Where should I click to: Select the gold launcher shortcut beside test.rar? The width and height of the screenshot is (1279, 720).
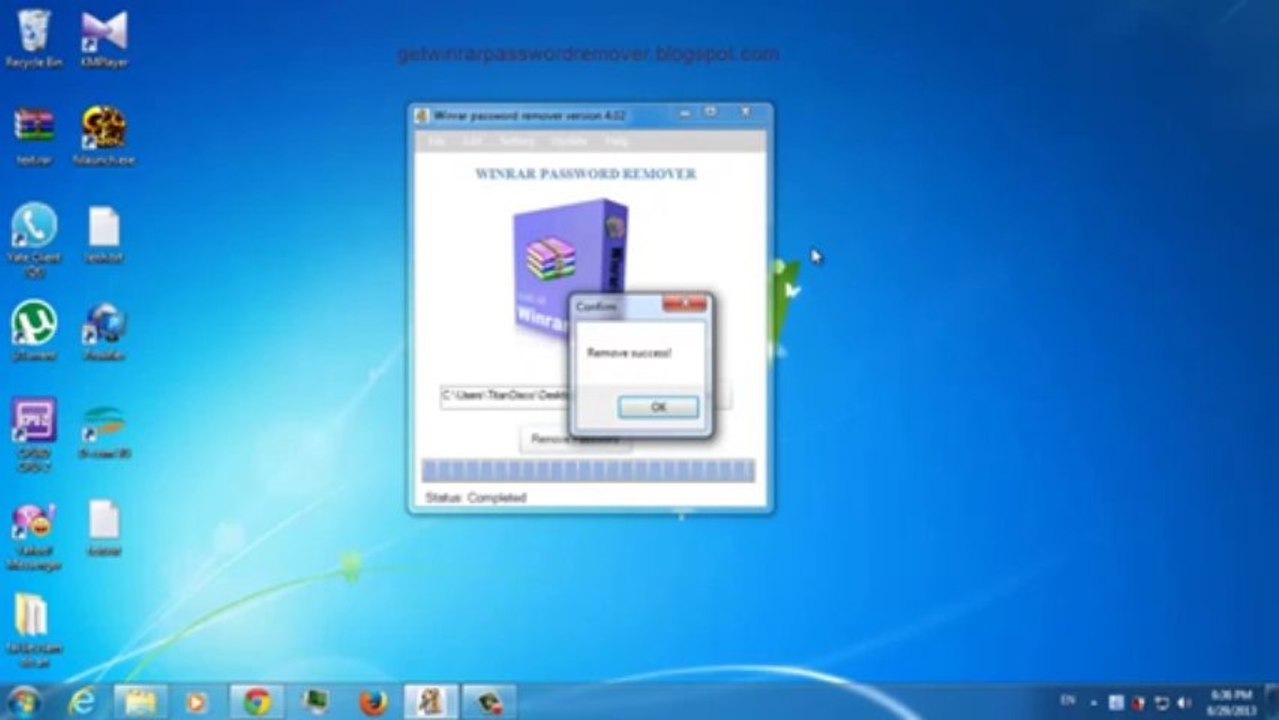pos(104,136)
